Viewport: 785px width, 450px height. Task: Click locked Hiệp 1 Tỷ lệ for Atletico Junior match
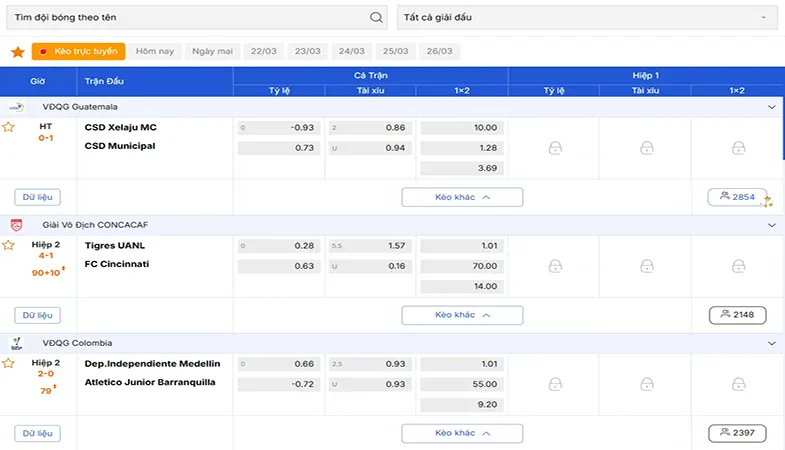555,384
